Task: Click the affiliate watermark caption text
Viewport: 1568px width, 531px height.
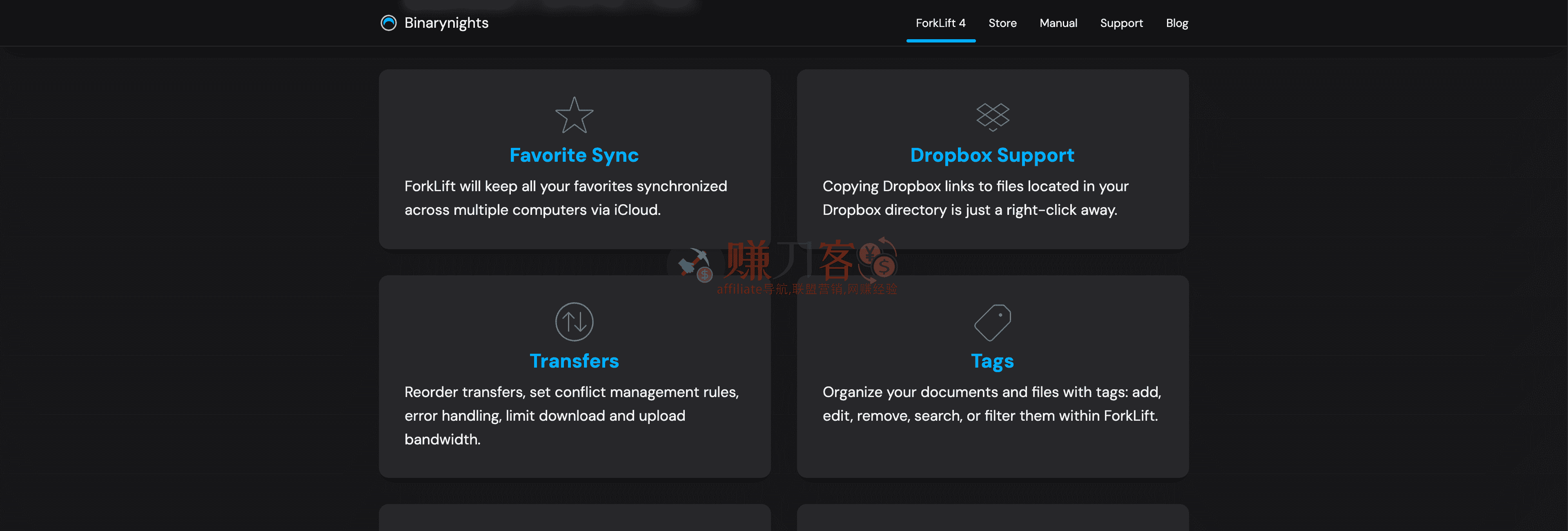Action: point(806,289)
